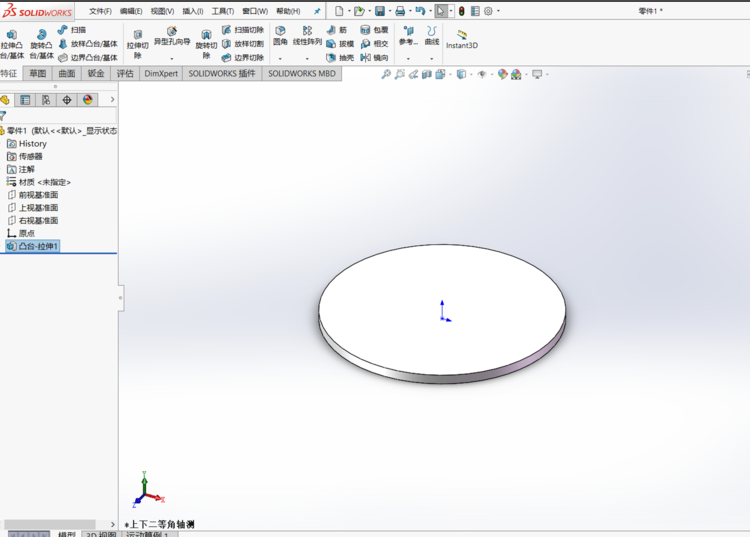Select the Intersect (相交) tool
The image size is (750, 537).
374,44
